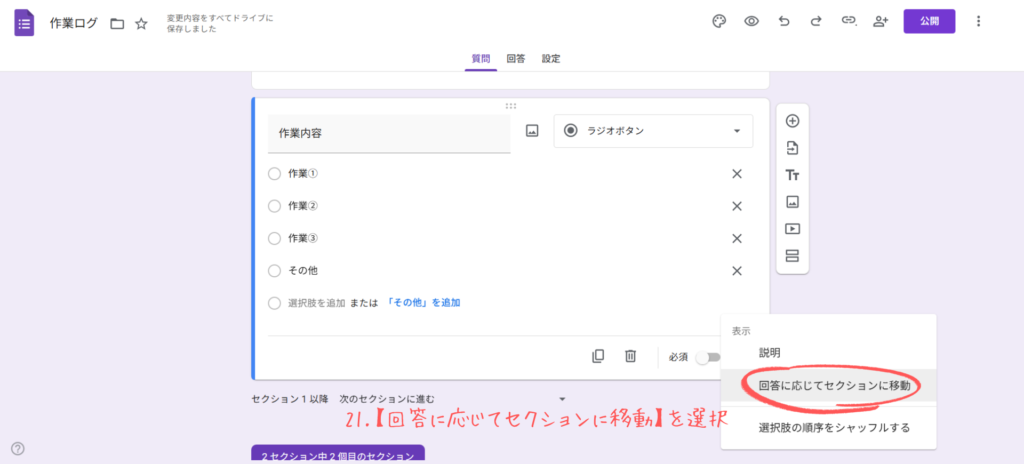1024x464 pixels.
Task: Click the 作業ログ form title
Action: 74,24
